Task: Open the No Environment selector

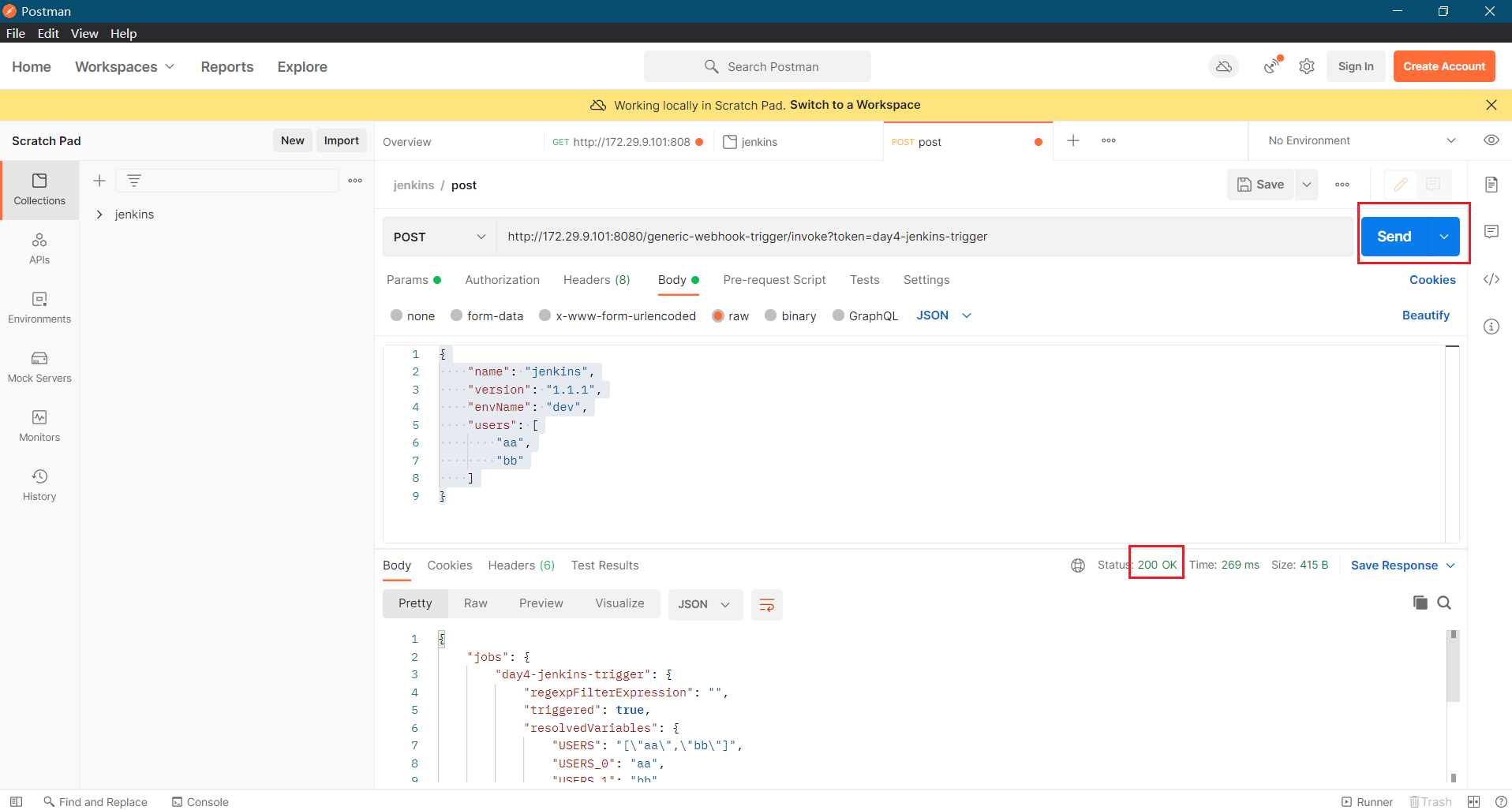Action: pos(1362,140)
